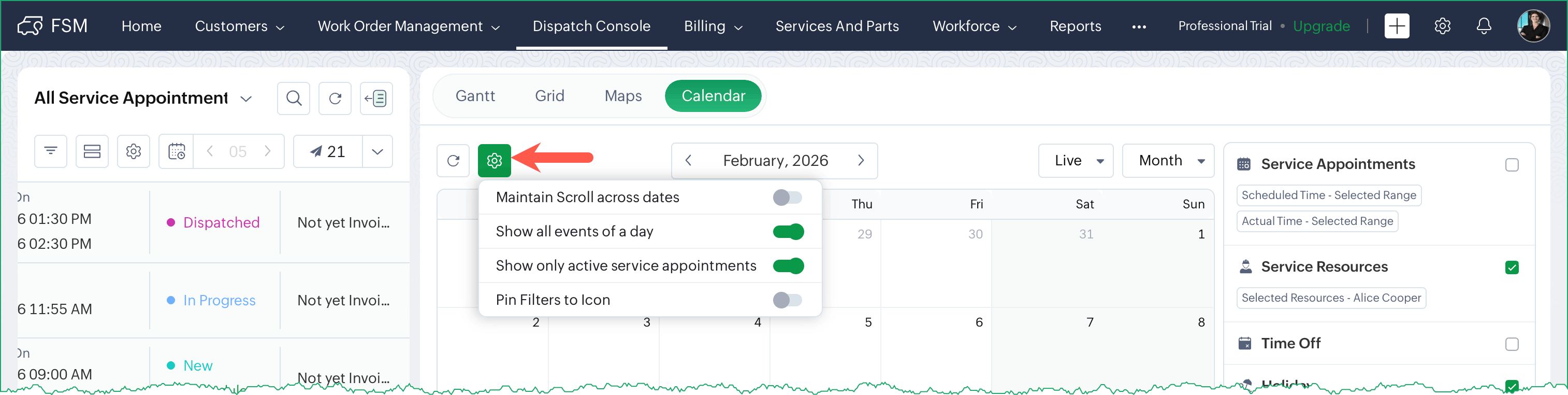Image resolution: width=1568 pixels, height=395 pixels.
Task: Click the plus create-new icon
Action: [1397, 25]
